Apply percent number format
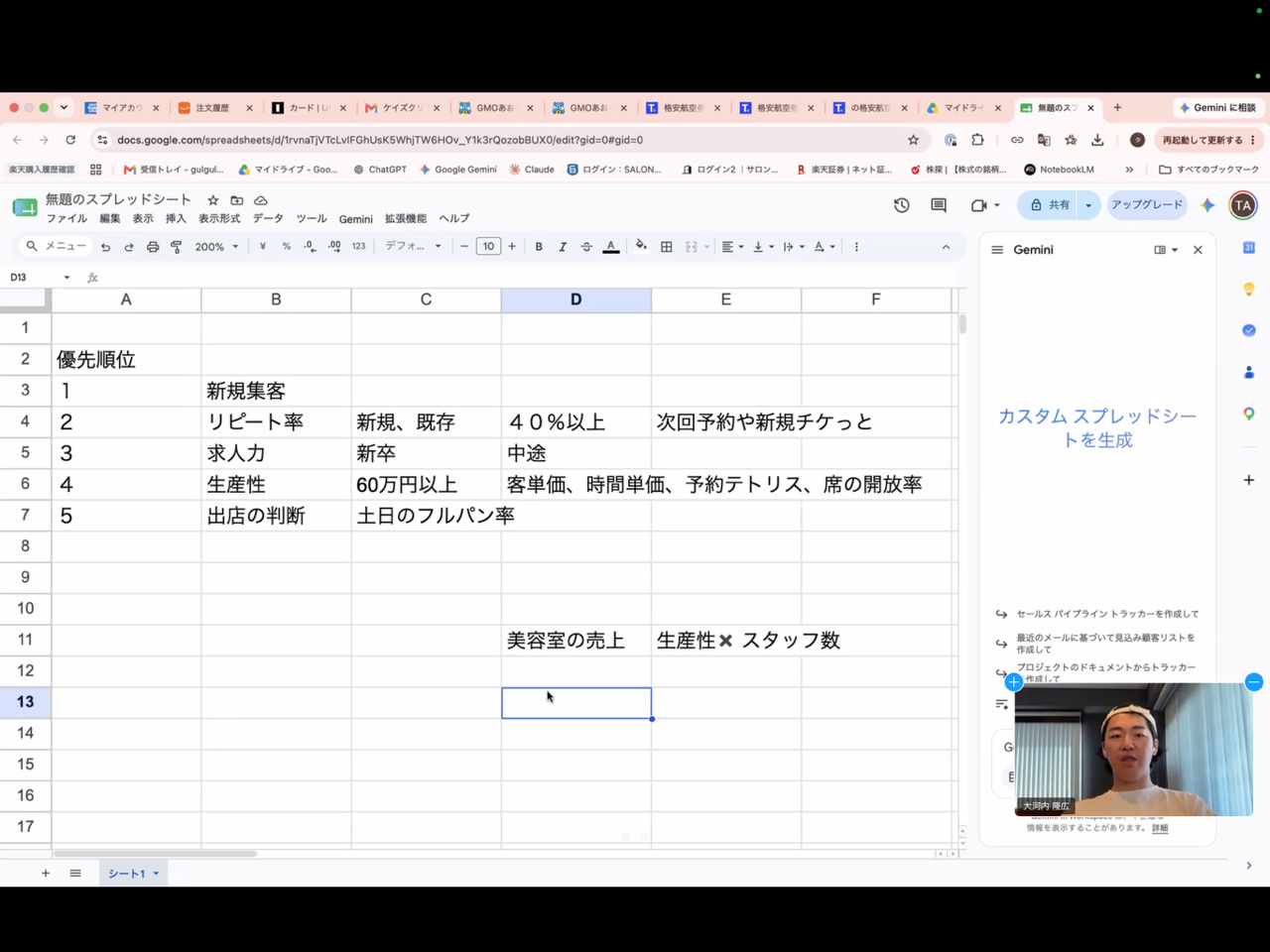This screenshot has width=1270, height=952. tap(287, 247)
